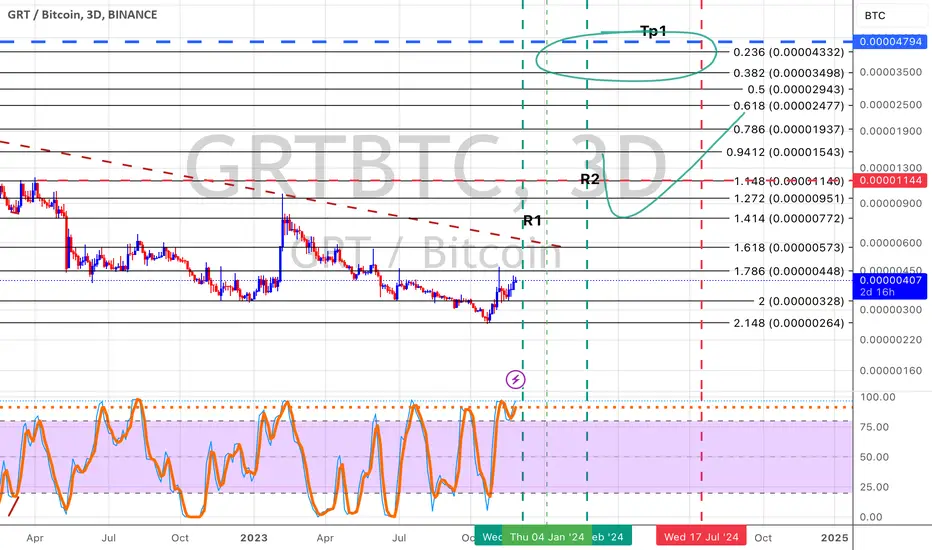Click the GRT / Bitcoin, 3D, BINANCE title

point(82,14)
